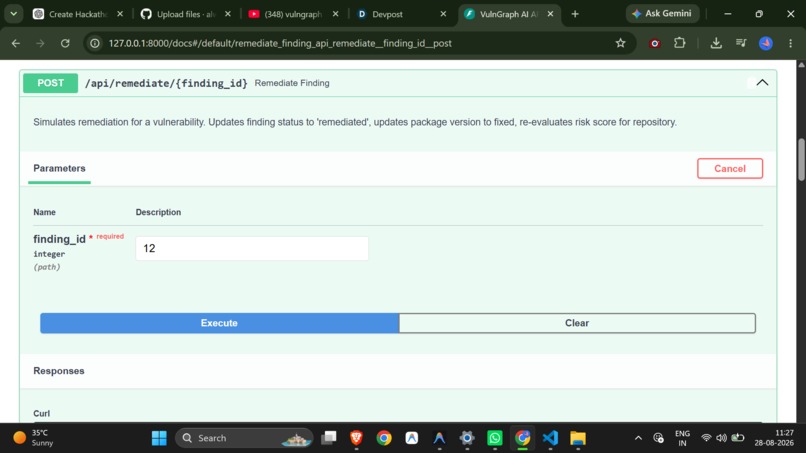
Task: Click the tray icon beside ENG indicator
Action: click(x=658, y=438)
